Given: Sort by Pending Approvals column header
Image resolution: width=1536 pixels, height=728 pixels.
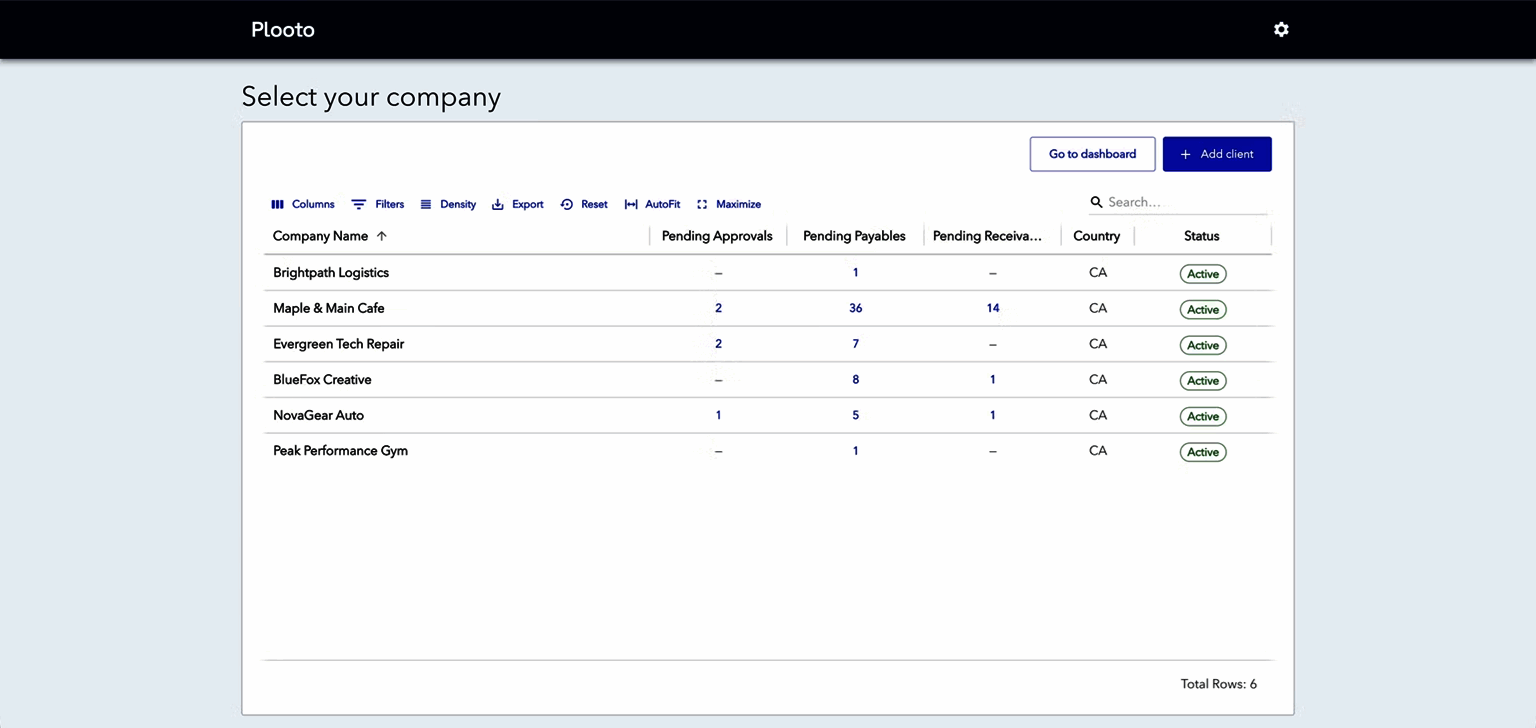Looking at the screenshot, I should click(717, 236).
